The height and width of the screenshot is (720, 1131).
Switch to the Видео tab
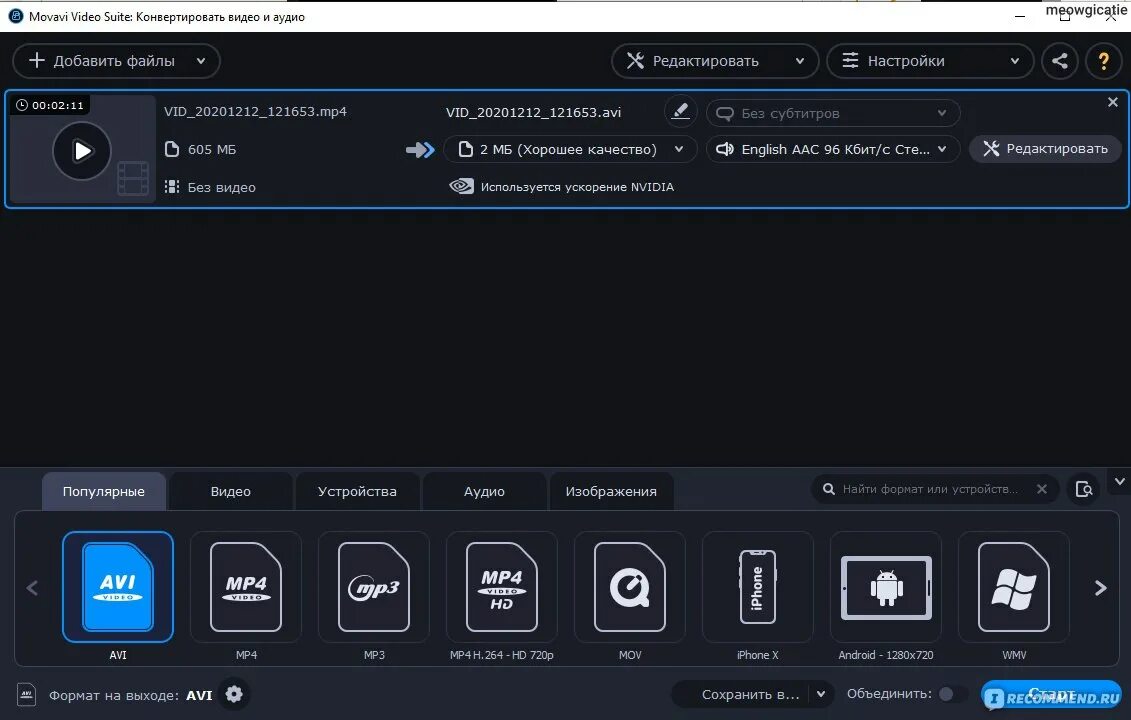231,491
